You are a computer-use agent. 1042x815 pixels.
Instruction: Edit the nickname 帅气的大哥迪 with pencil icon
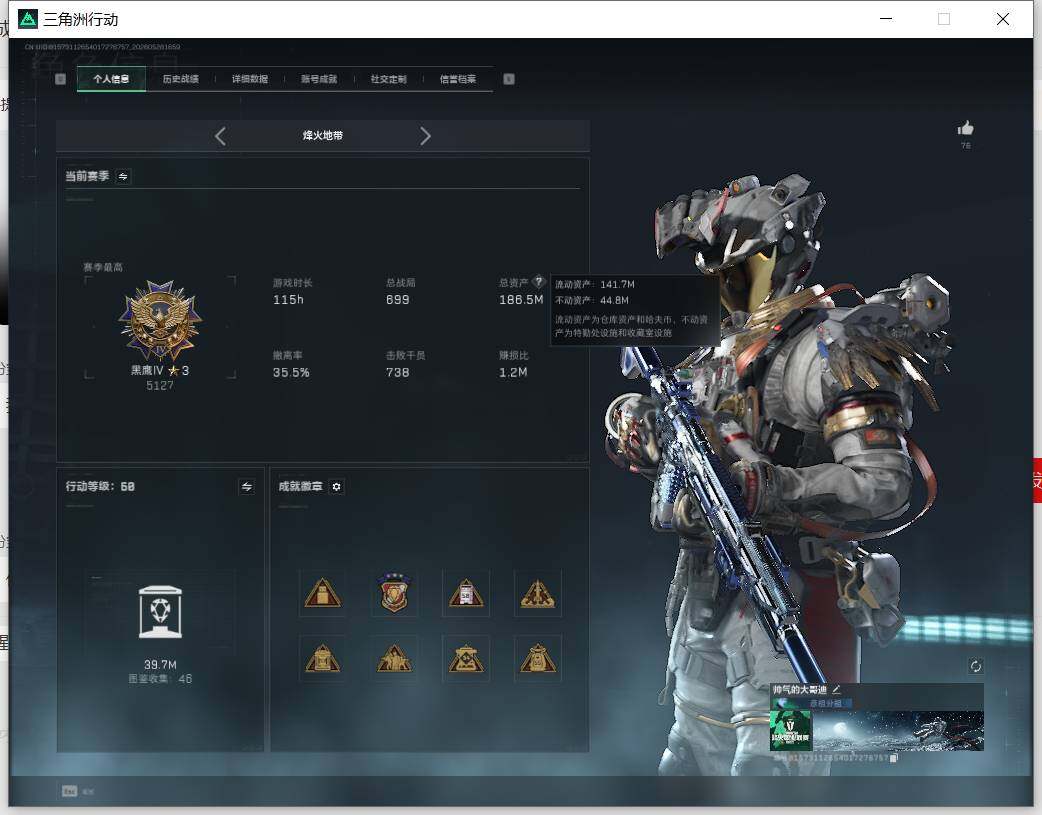click(836, 689)
